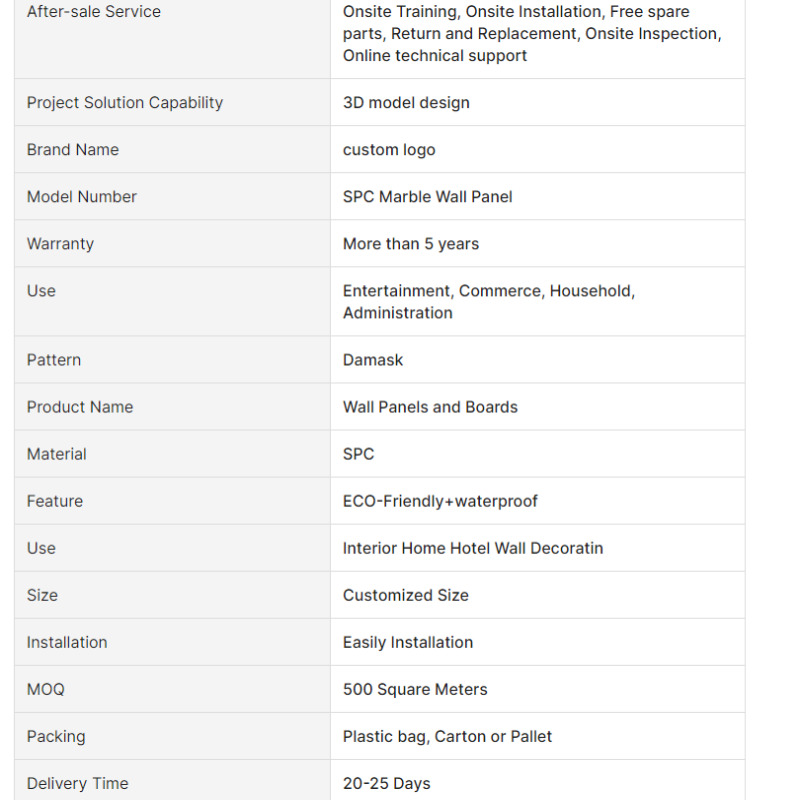
Task: Click the SPC Marble Wall Panel value
Action: (427, 197)
